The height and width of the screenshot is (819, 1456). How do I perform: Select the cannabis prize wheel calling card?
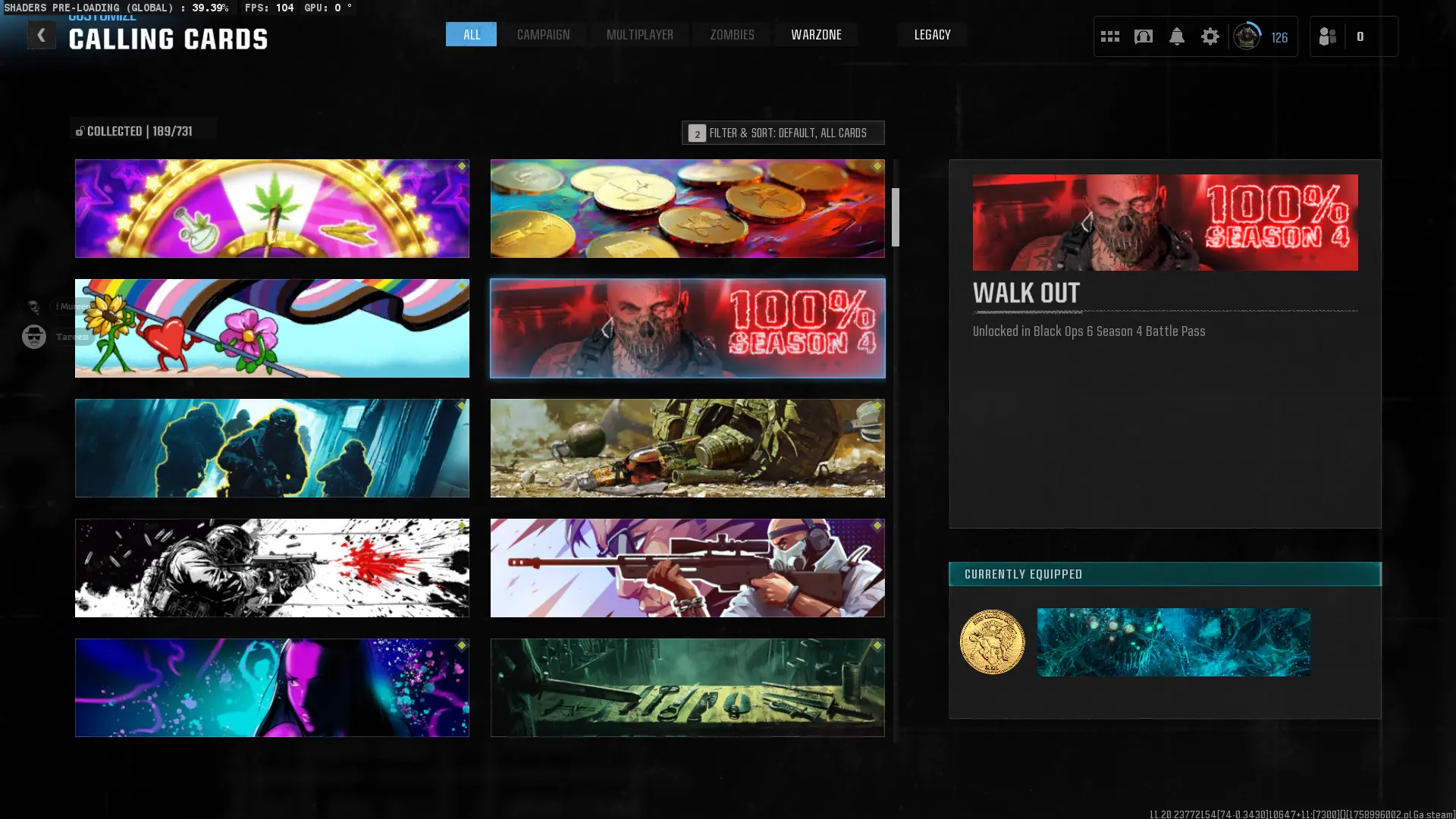272,209
